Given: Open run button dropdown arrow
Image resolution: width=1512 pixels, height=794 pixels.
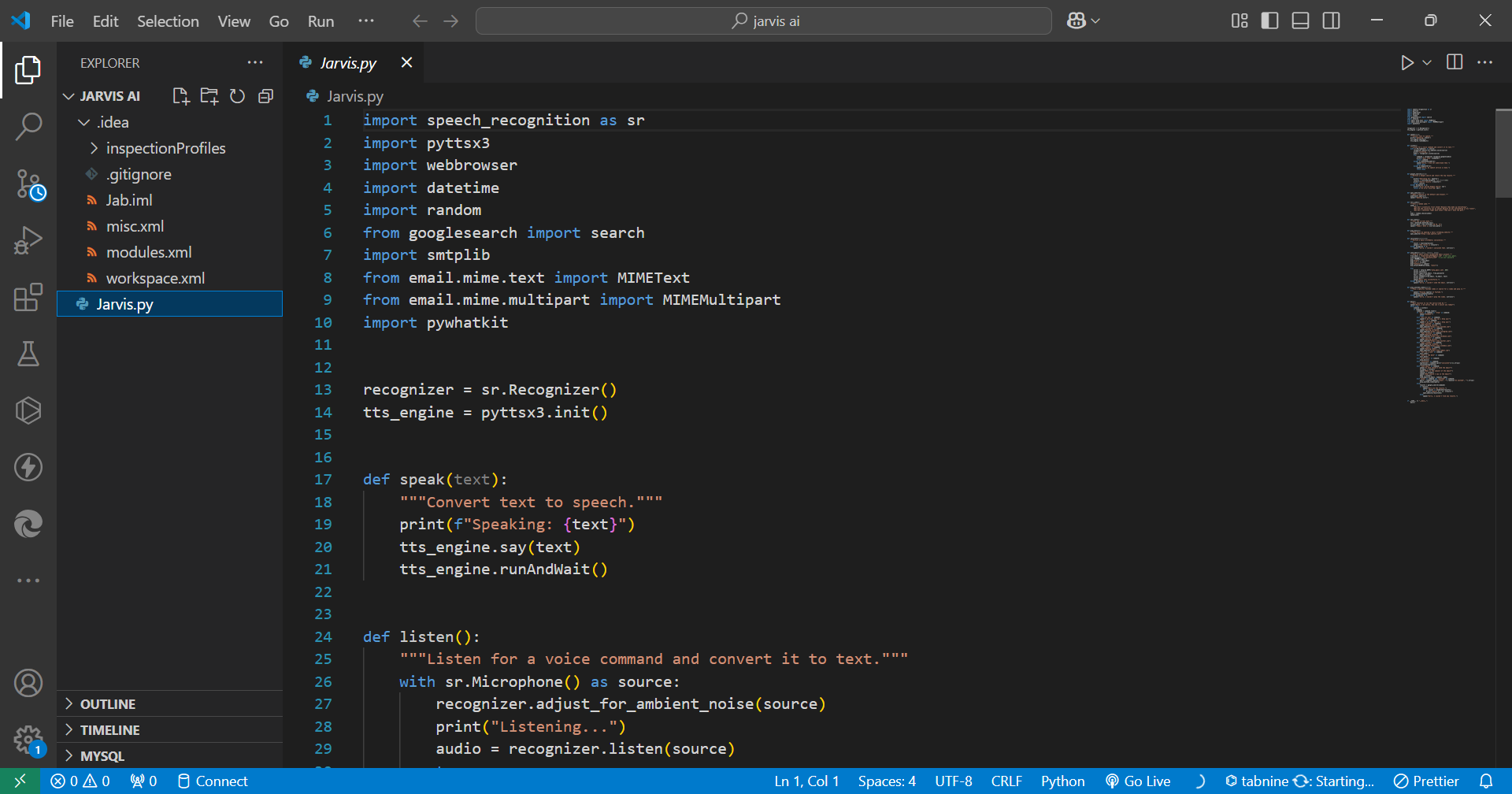Looking at the screenshot, I should (x=1427, y=62).
